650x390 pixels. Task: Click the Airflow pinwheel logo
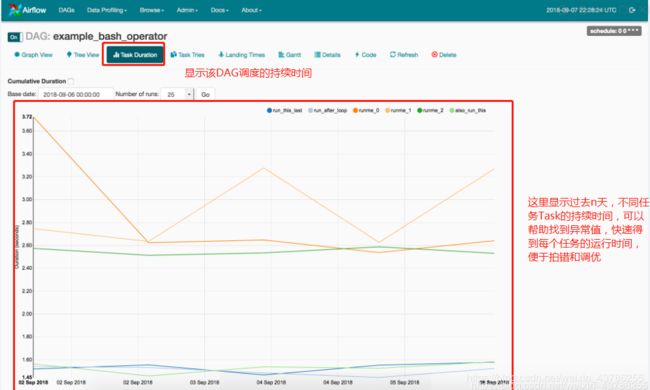tap(15, 10)
